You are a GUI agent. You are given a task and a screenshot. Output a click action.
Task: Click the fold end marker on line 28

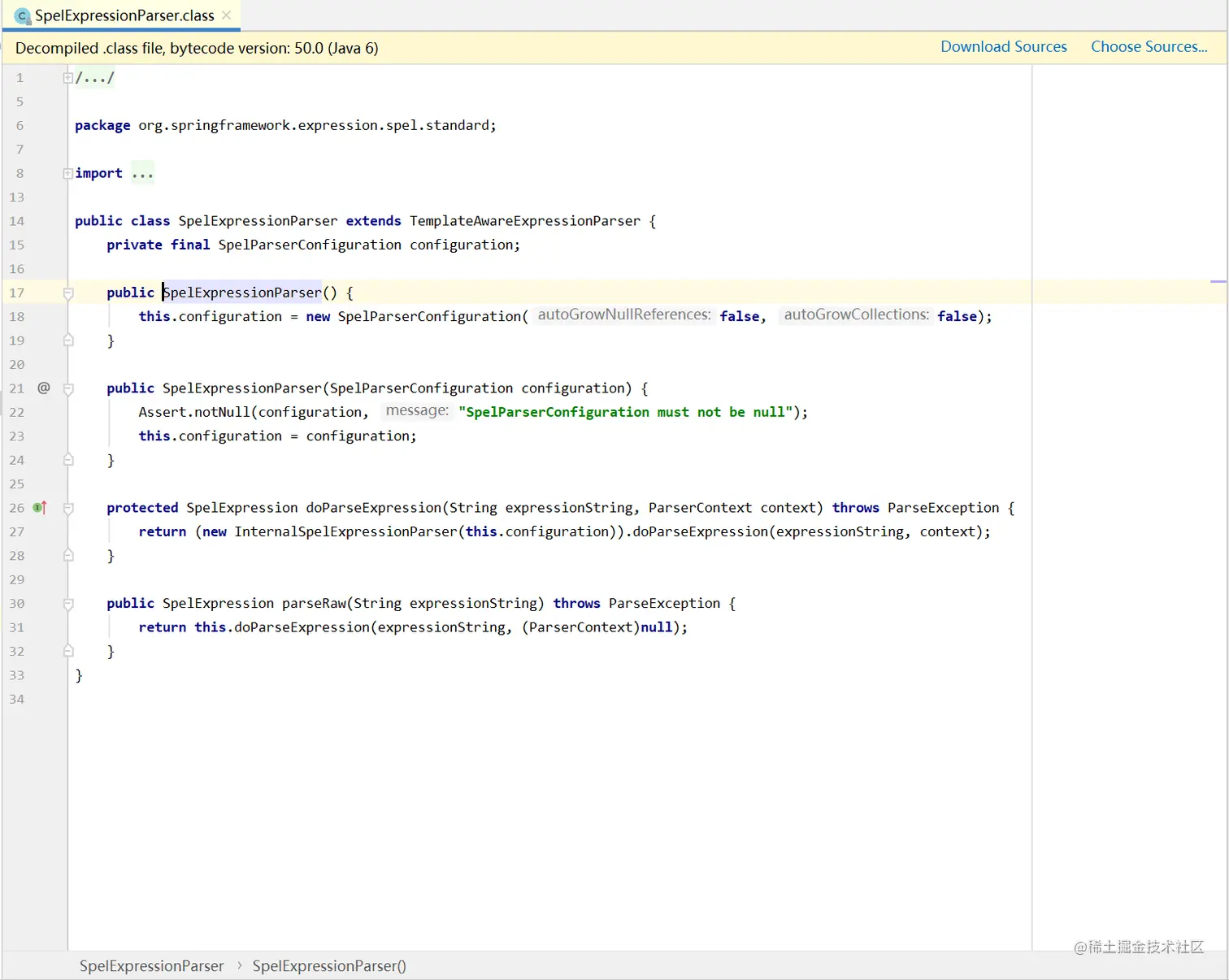coord(68,556)
